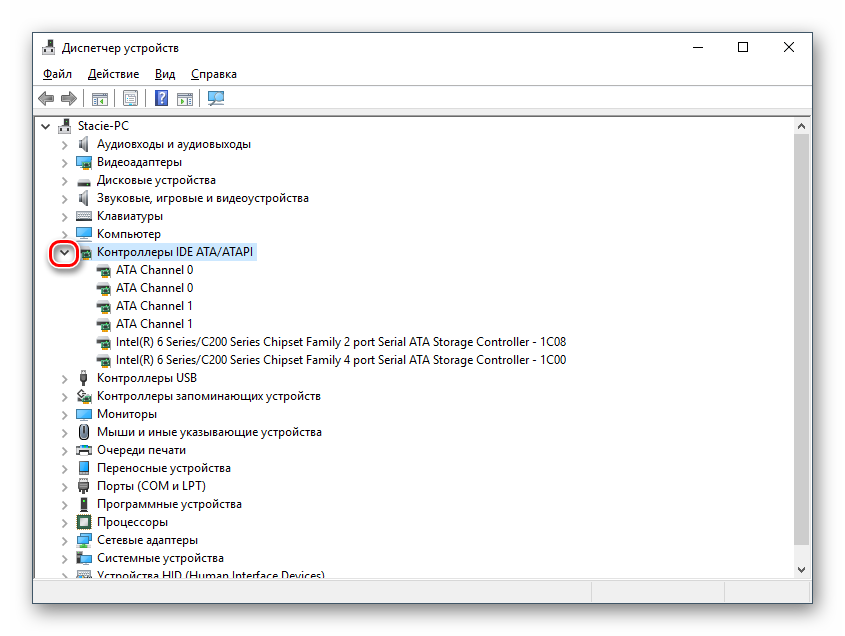Click the Компьютер monitor icon
The height and width of the screenshot is (636, 845).
(84, 234)
